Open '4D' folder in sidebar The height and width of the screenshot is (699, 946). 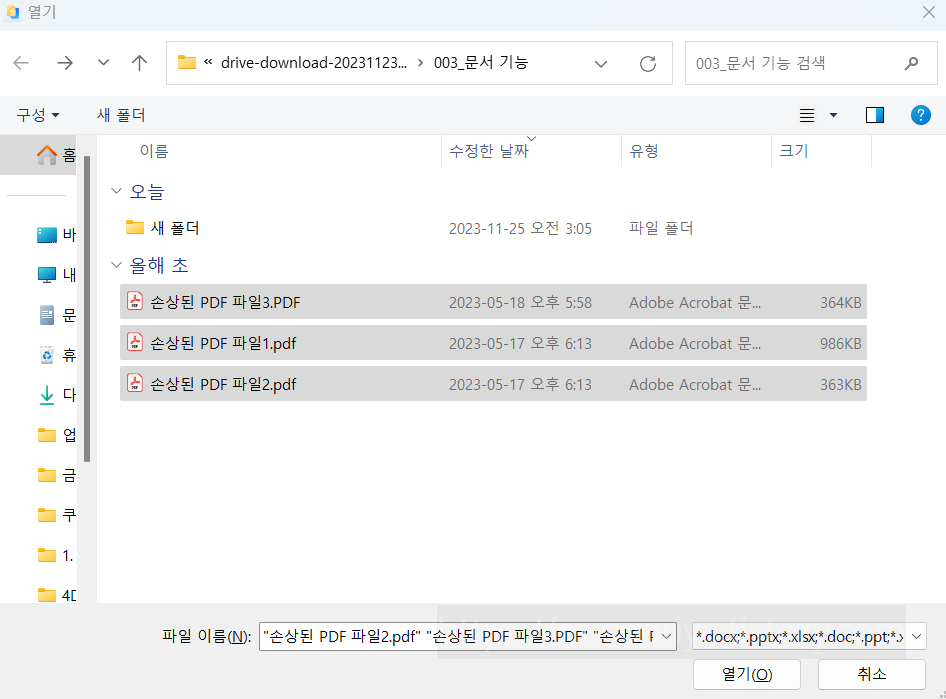coord(56,595)
